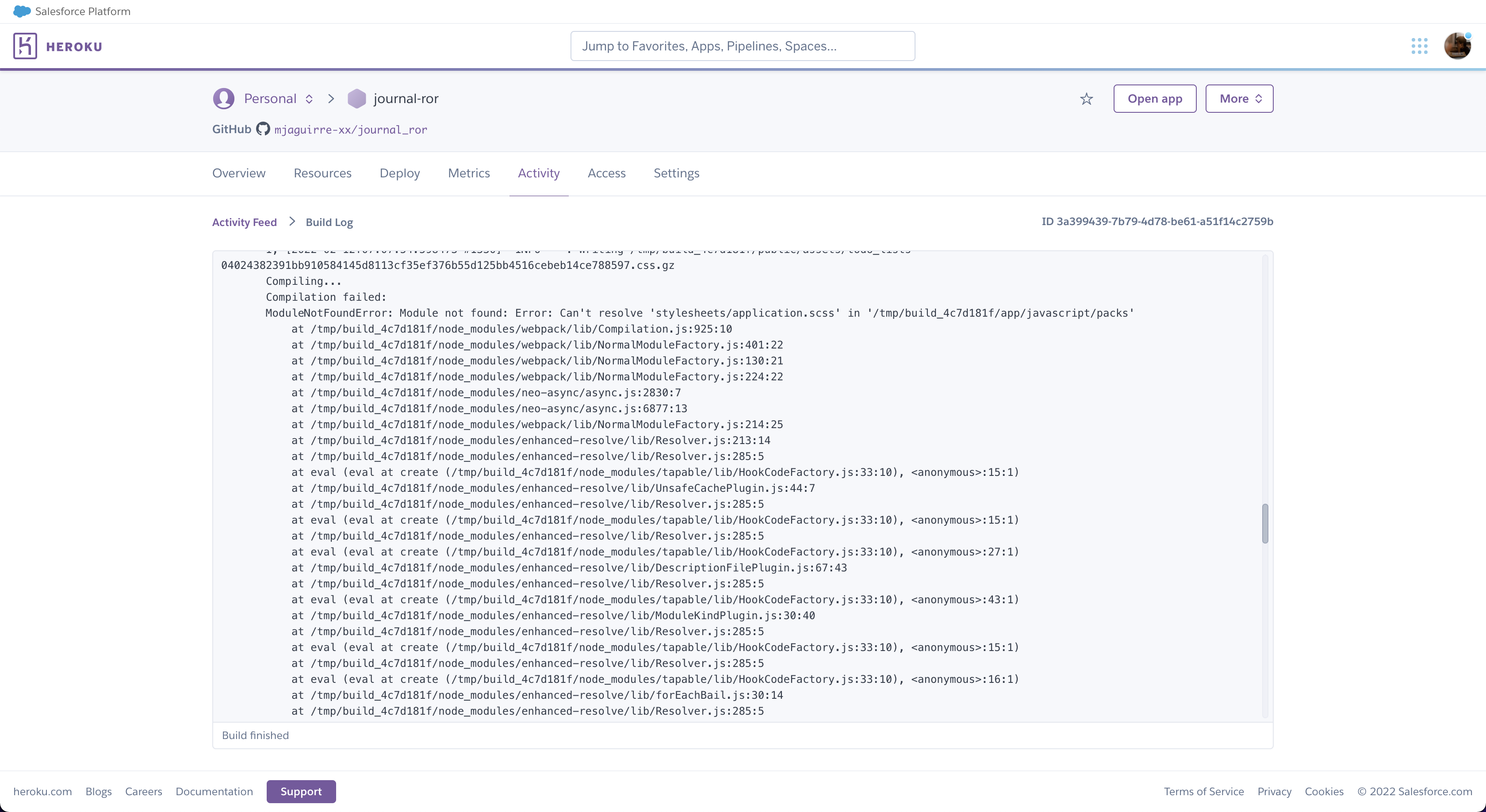
Task: Switch to the Metrics tab
Action: click(468, 173)
